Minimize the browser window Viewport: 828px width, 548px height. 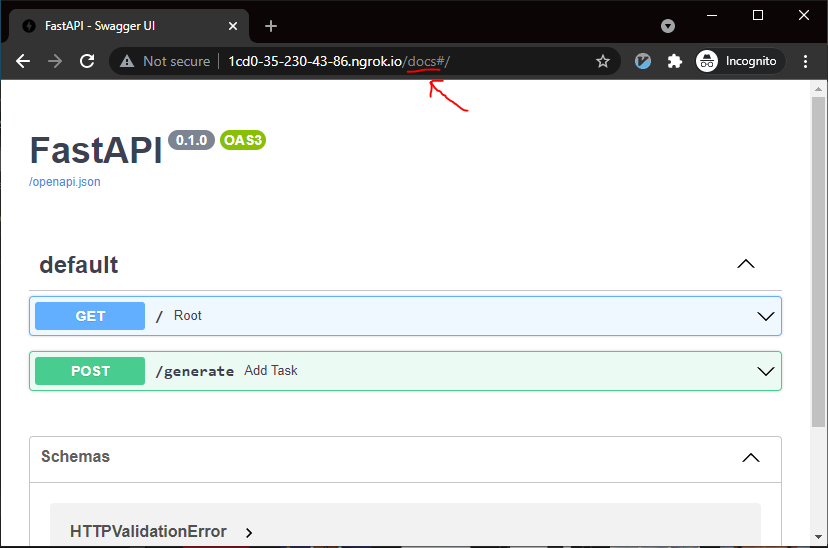pos(712,15)
